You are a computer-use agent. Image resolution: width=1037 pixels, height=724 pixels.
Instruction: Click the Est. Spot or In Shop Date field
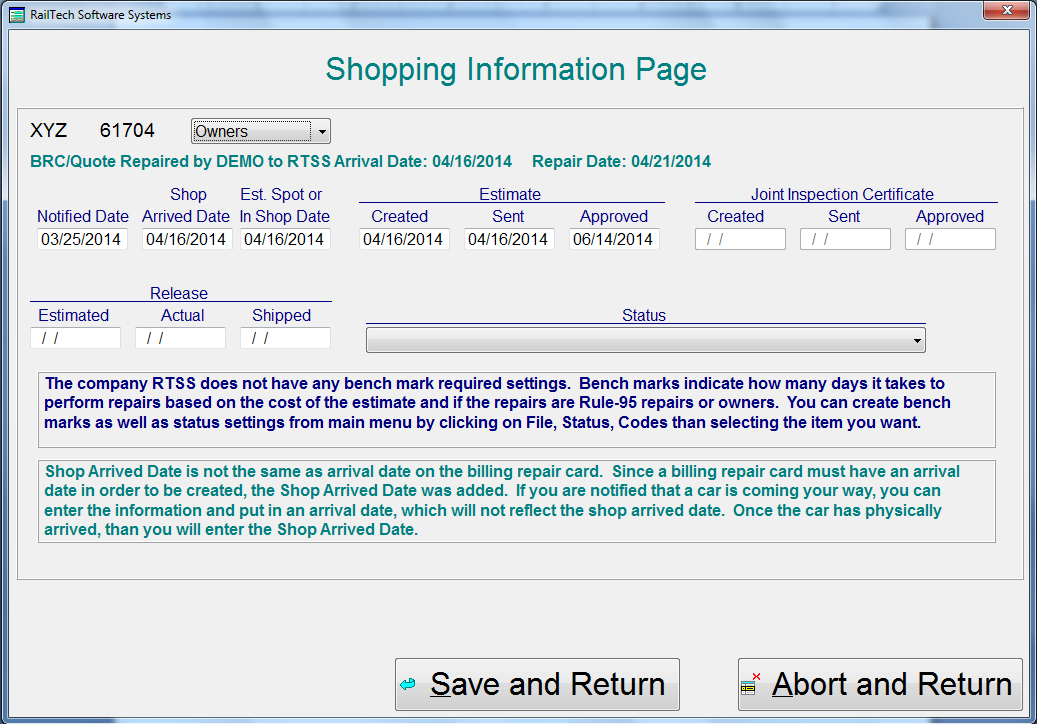[x=285, y=240]
